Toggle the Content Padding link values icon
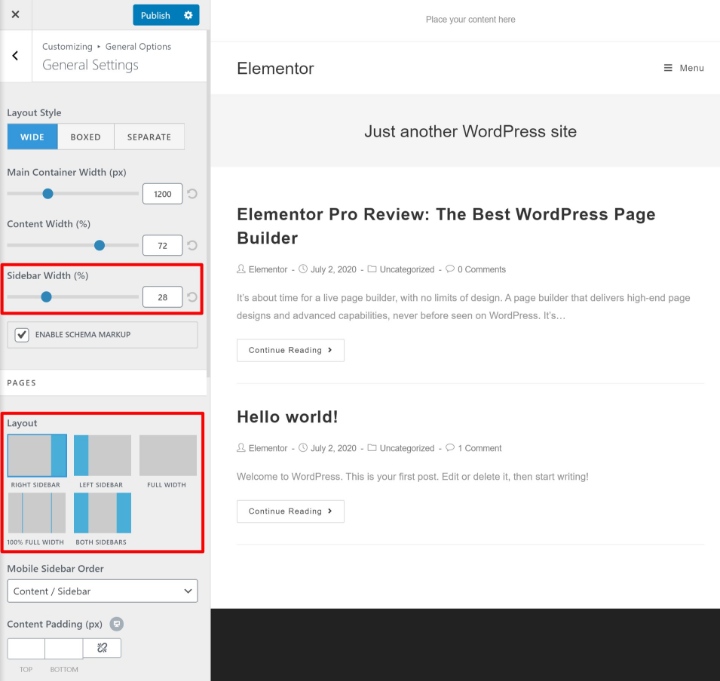 point(102,648)
